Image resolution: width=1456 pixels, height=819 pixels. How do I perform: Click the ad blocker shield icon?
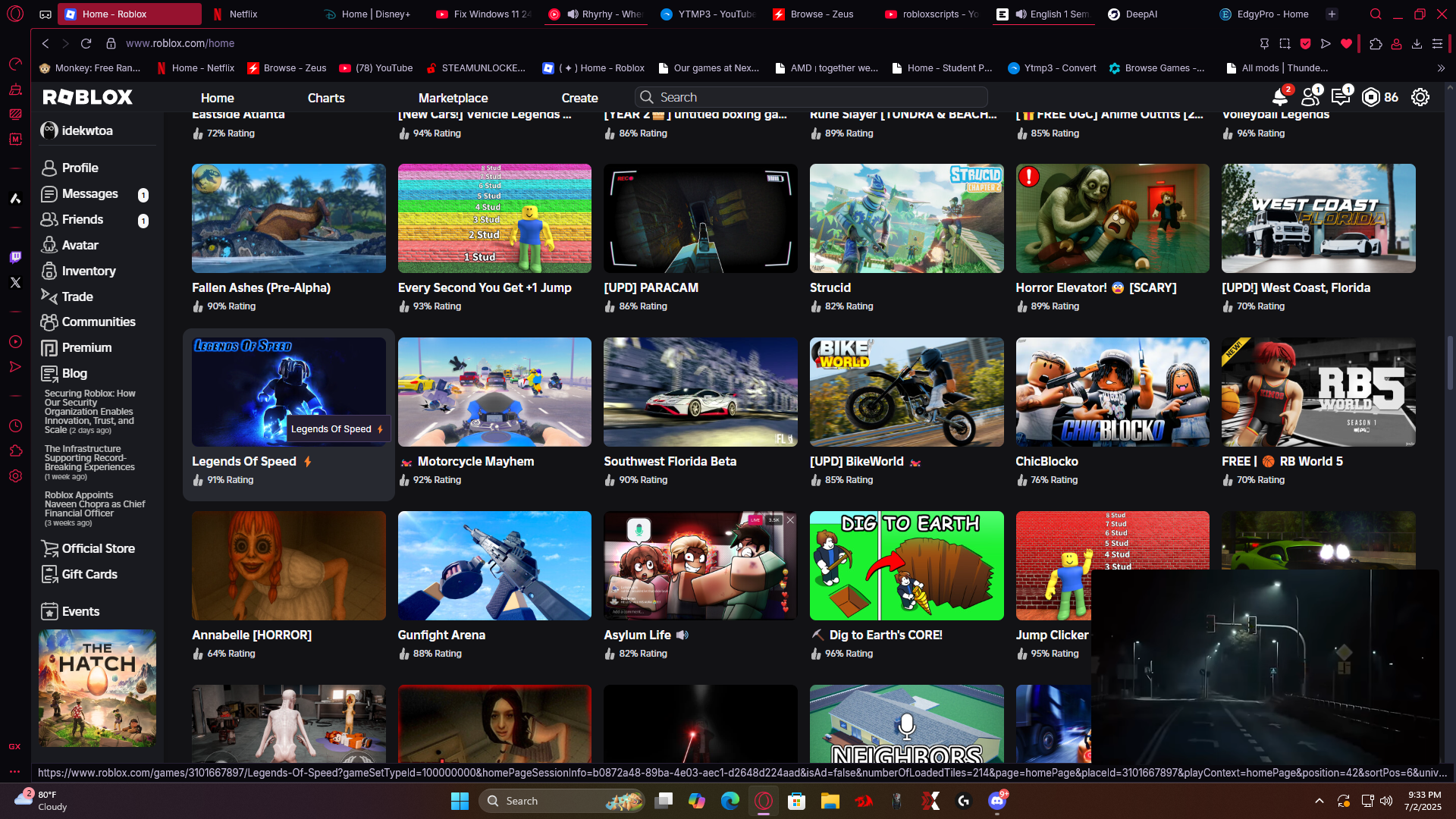[1305, 43]
